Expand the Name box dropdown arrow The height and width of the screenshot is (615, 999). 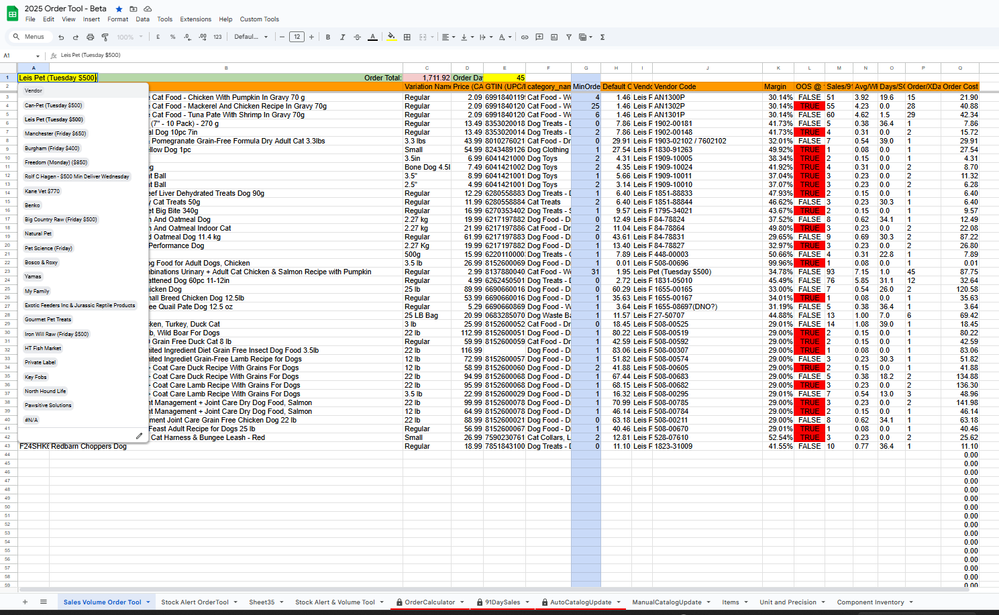(38, 56)
